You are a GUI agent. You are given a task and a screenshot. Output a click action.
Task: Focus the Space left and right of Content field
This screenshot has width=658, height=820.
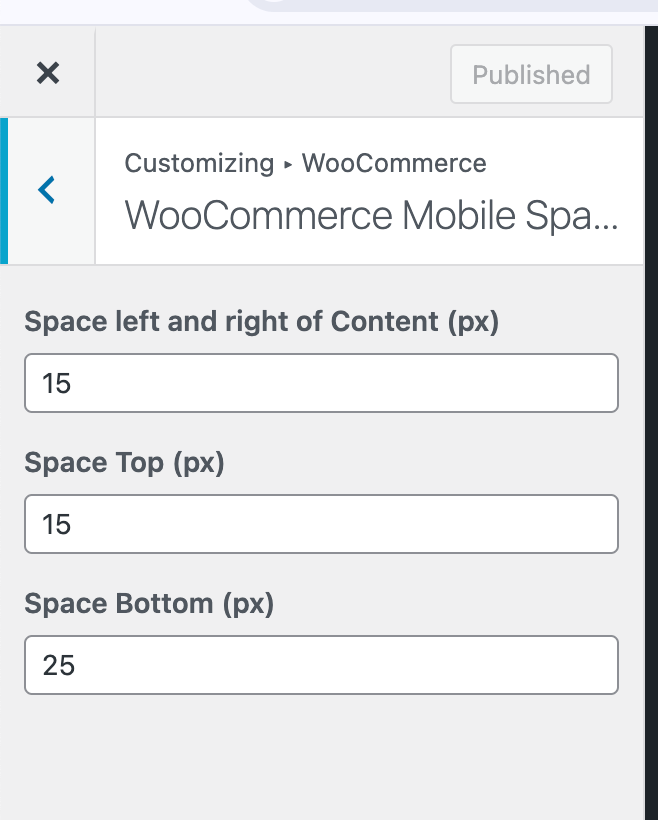(320, 383)
